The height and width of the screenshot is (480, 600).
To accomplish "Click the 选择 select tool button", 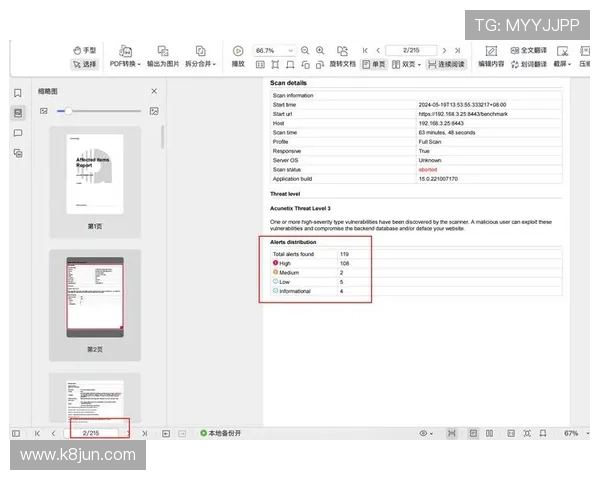I will coord(84,64).
